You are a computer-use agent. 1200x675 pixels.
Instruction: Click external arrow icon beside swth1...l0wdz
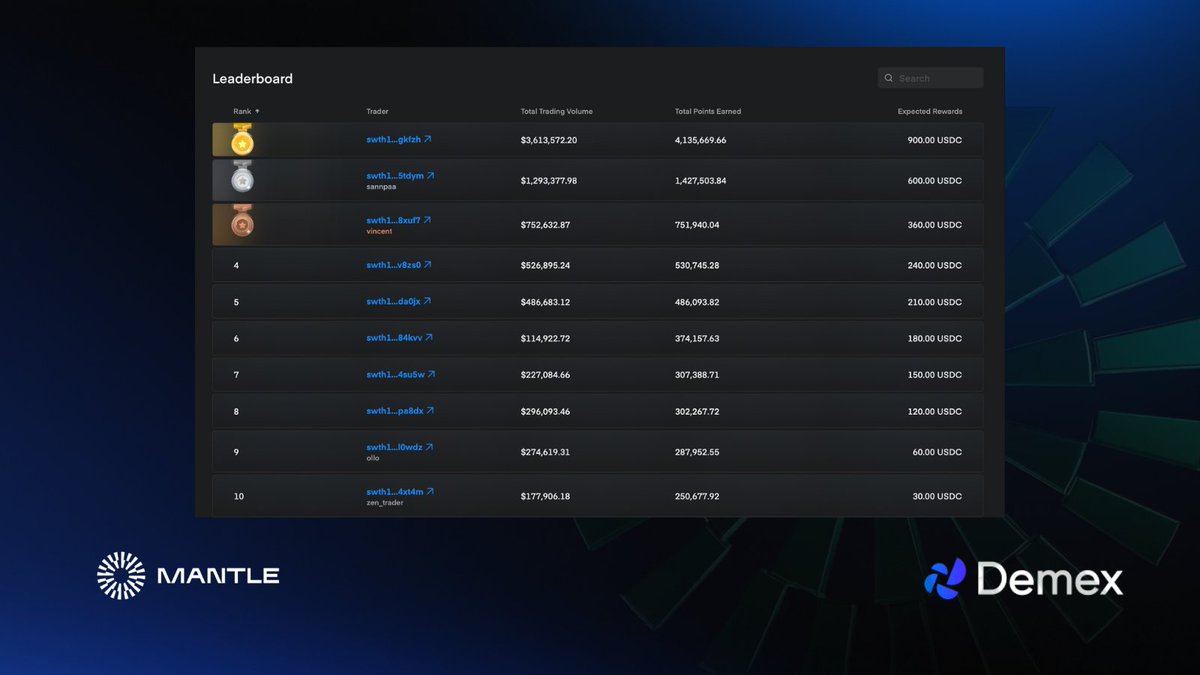pos(429,446)
